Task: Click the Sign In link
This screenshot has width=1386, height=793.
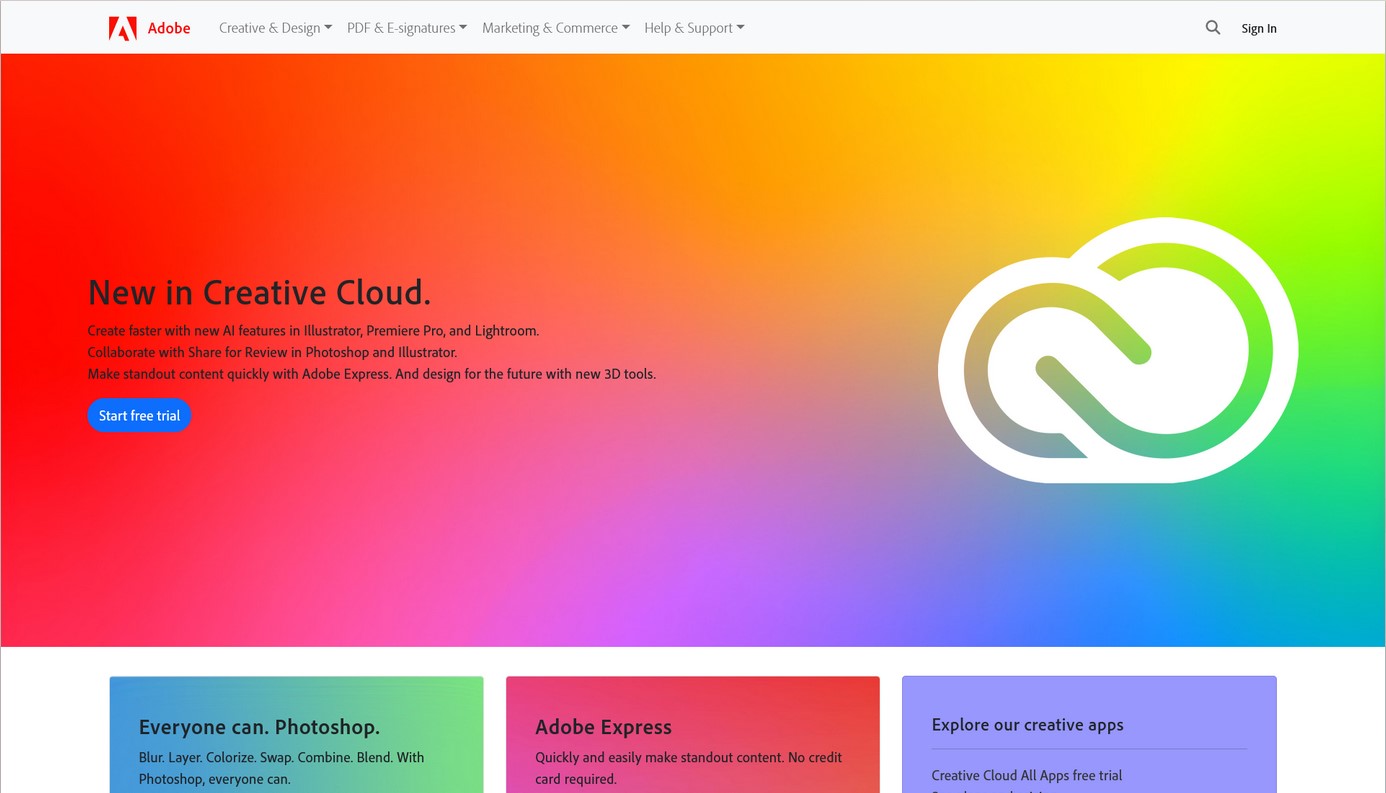Action: coord(1258,28)
